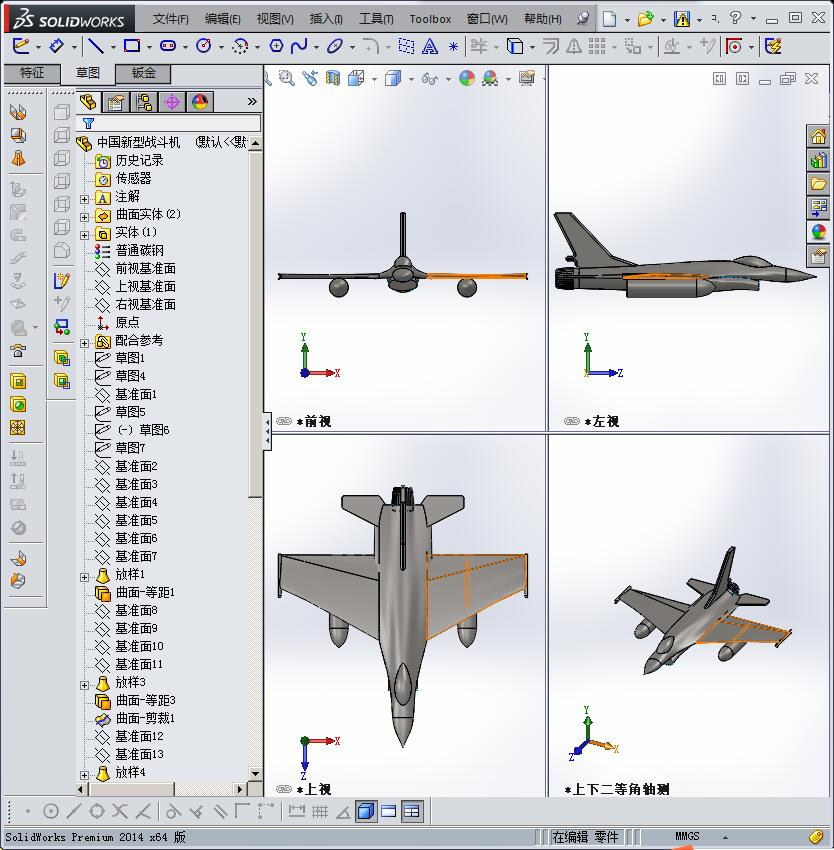834x850 pixels.
Task: Toggle the single view layout button
Action: tap(366, 812)
